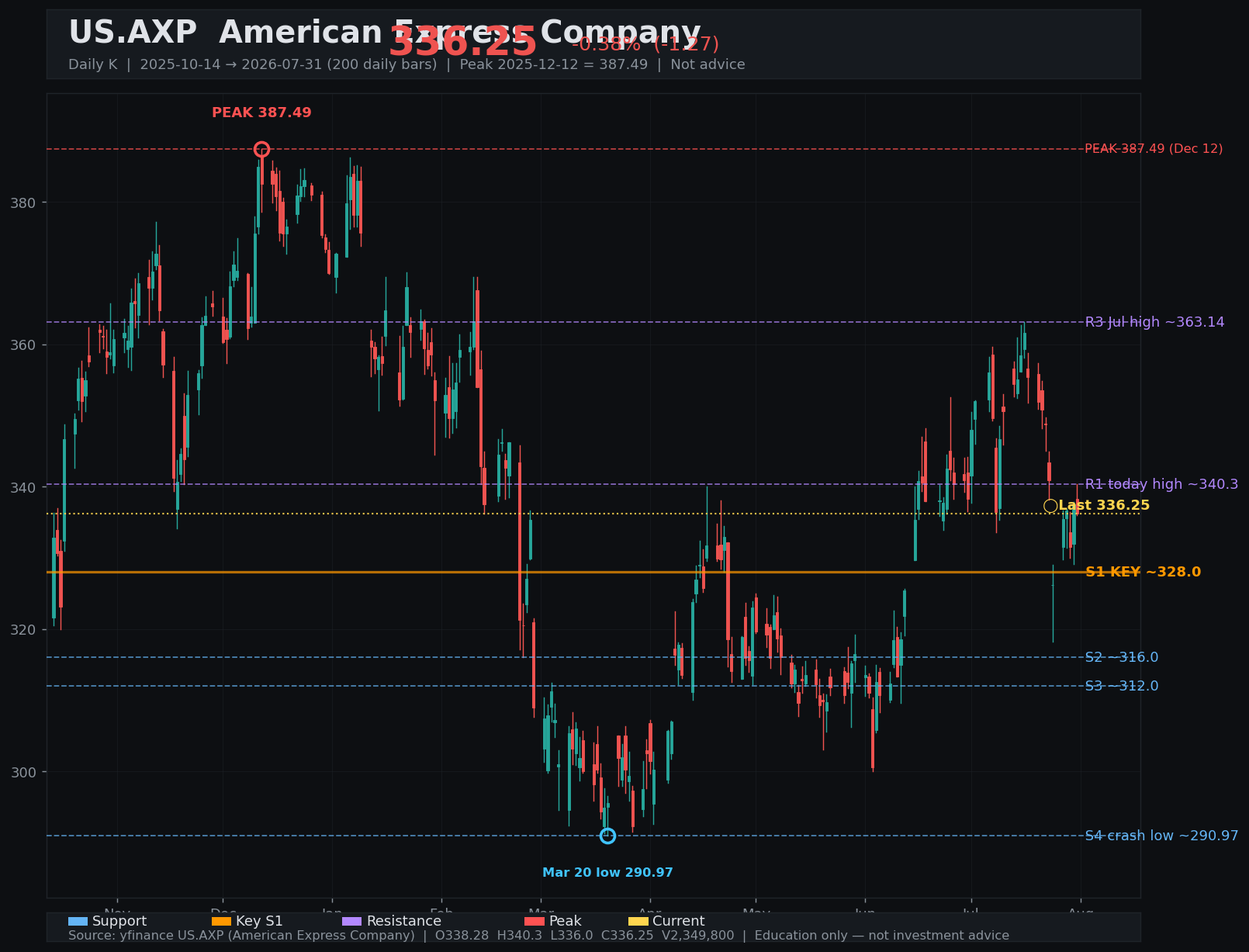
Task: Select the Resistance purple legend swatch
Action: [x=351, y=922]
